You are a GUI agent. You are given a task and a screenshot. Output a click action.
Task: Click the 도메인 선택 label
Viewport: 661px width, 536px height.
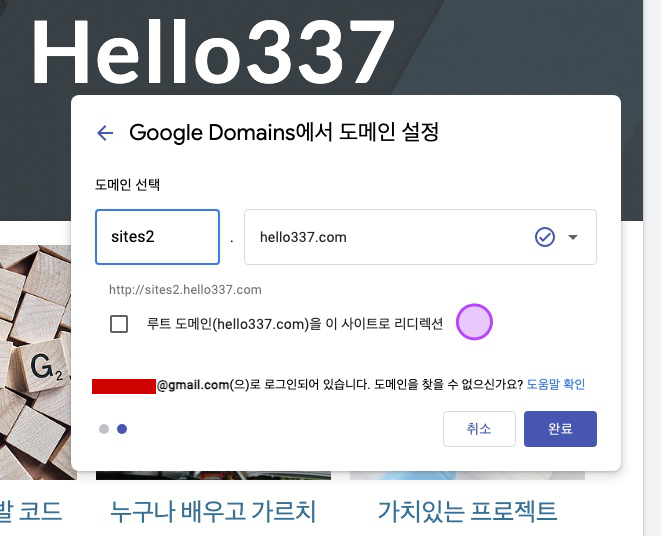[127, 185]
